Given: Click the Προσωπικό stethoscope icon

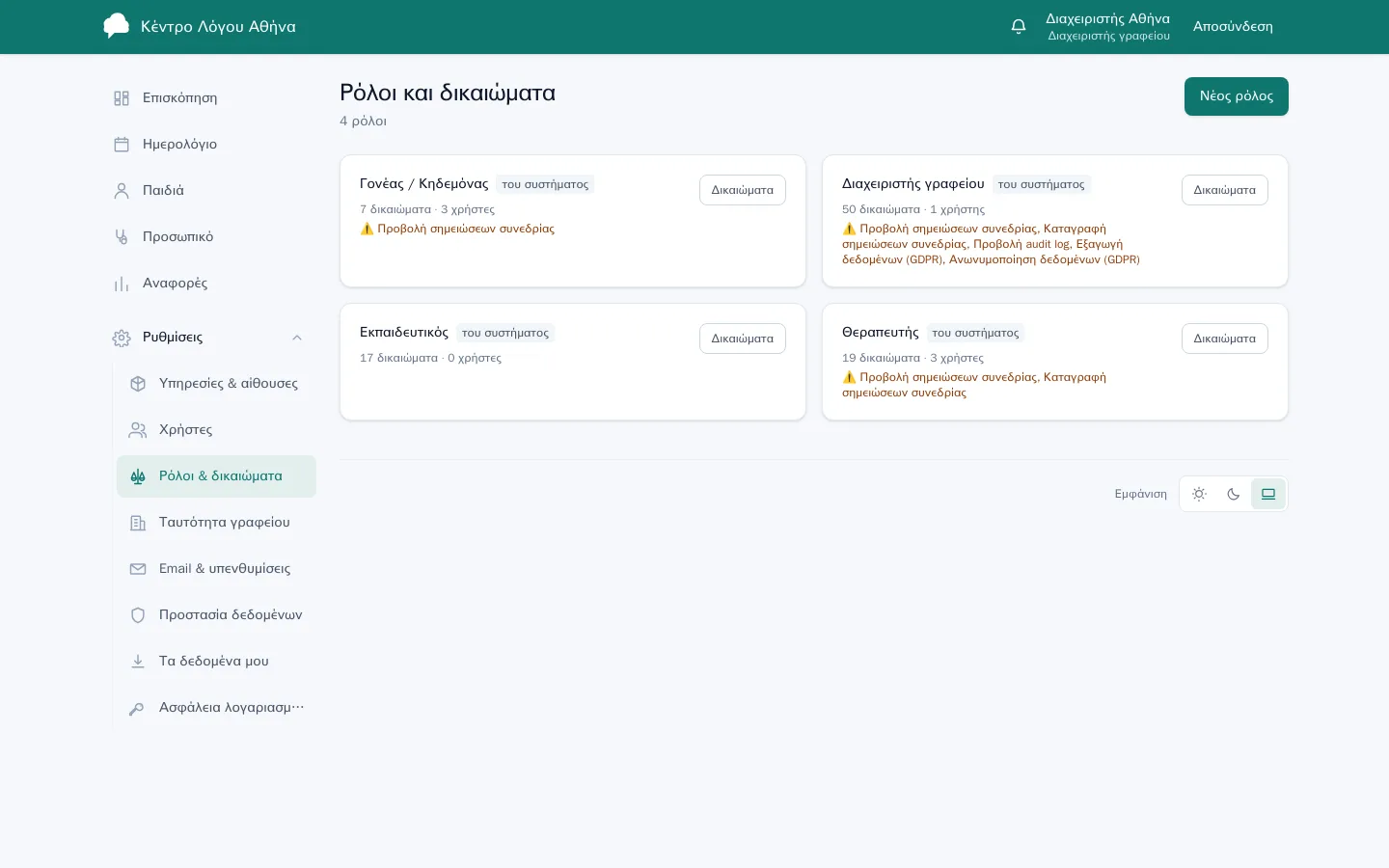Looking at the screenshot, I should [x=122, y=237].
